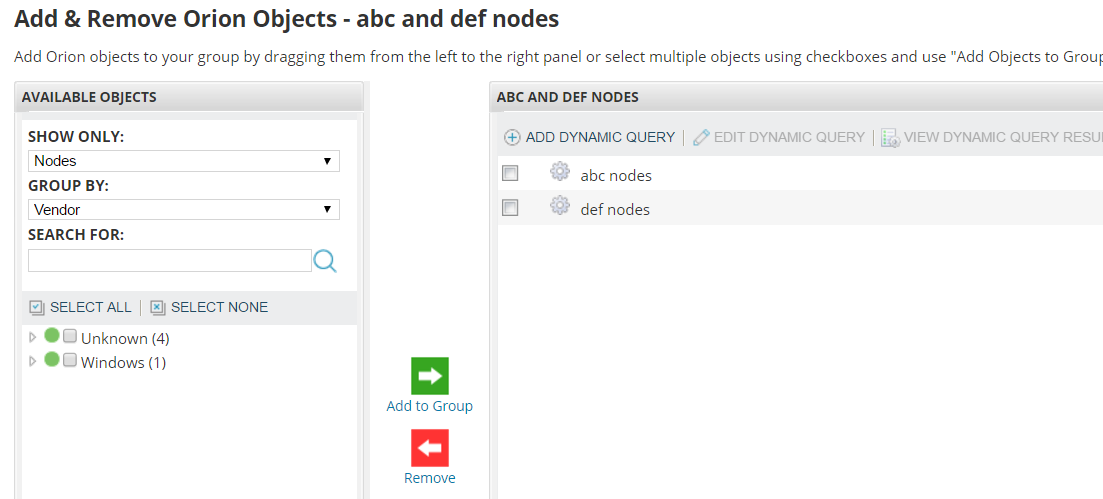This screenshot has height=499, width=1103.
Task: Click the Add to Group link text
Action: click(x=430, y=406)
